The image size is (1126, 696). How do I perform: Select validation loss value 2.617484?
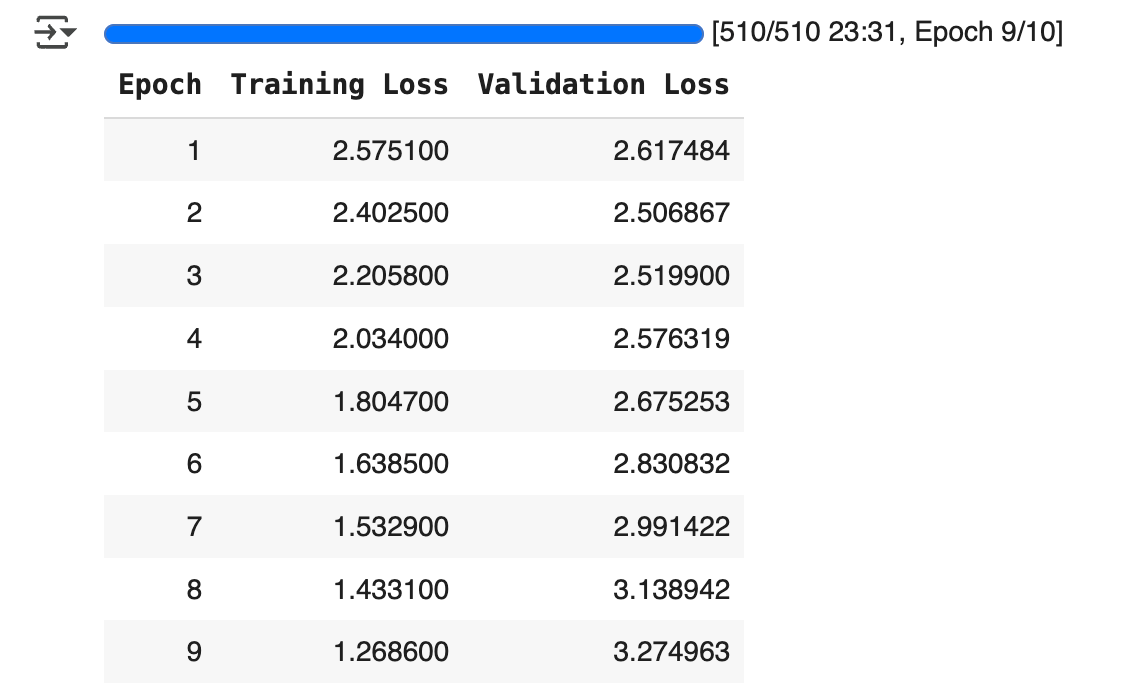point(672,151)
